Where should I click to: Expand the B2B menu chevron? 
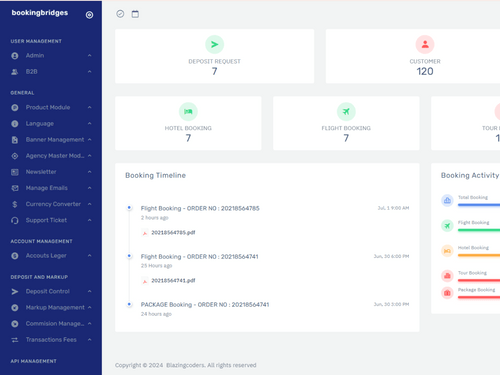coord(90,71)
